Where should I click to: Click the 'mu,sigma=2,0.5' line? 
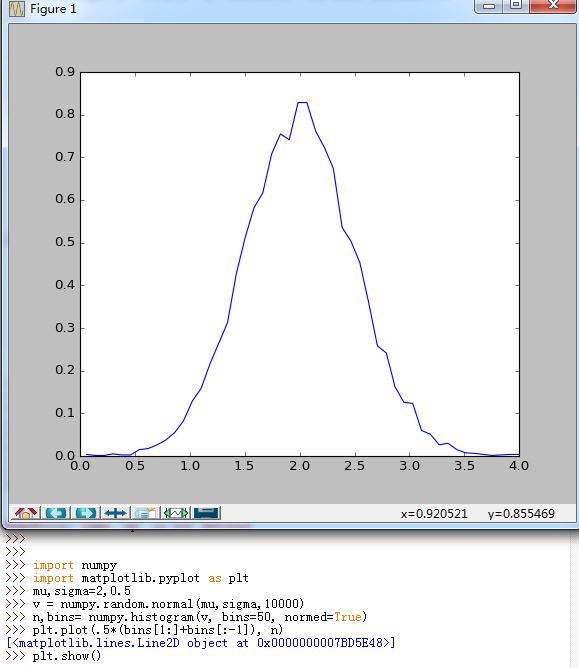pos(81,591)
